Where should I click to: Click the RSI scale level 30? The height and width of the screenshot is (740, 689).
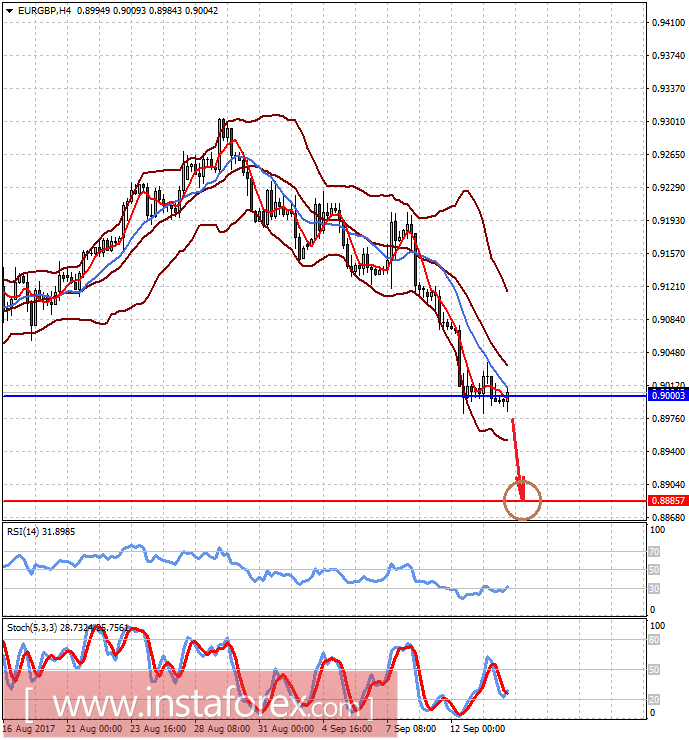654,589
